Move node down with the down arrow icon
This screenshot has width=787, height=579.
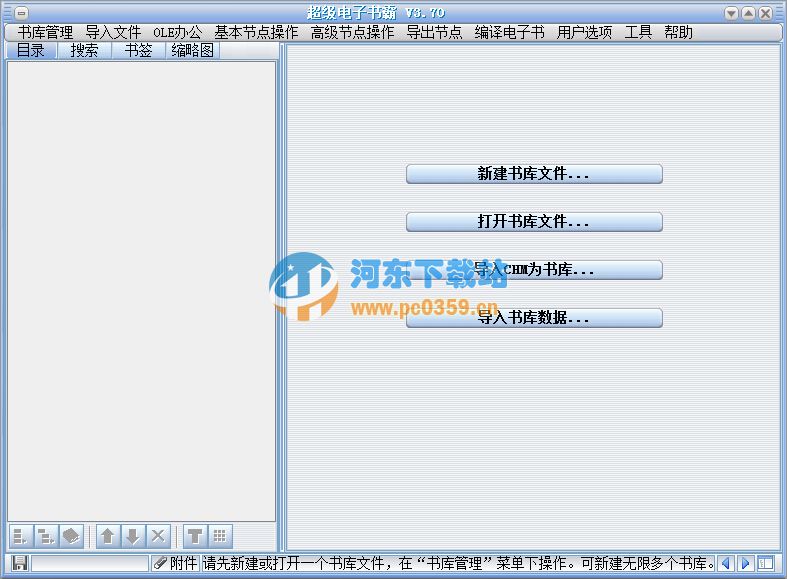point(133,536)
